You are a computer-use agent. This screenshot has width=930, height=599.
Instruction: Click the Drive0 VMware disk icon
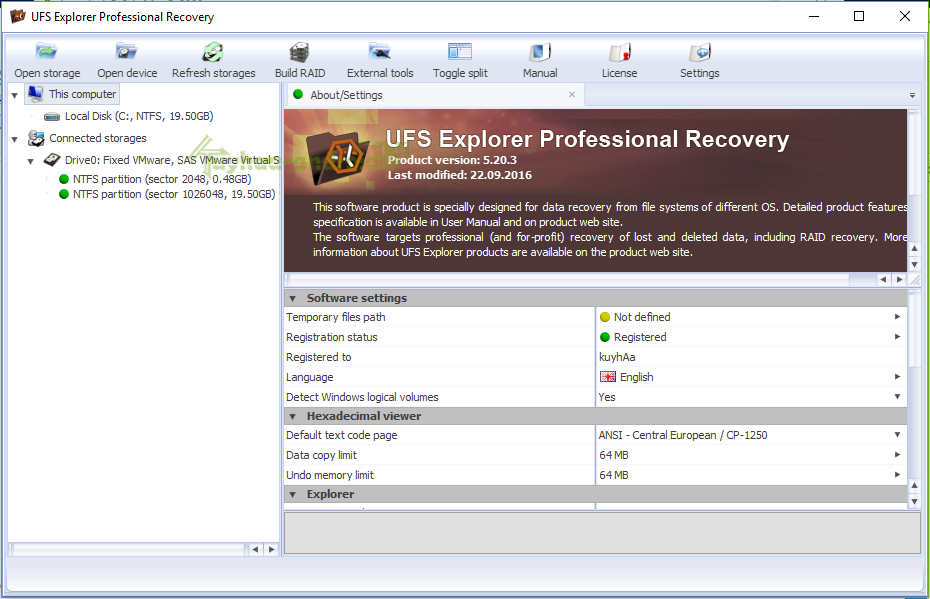pyautogui.click(x=52, y=160)
